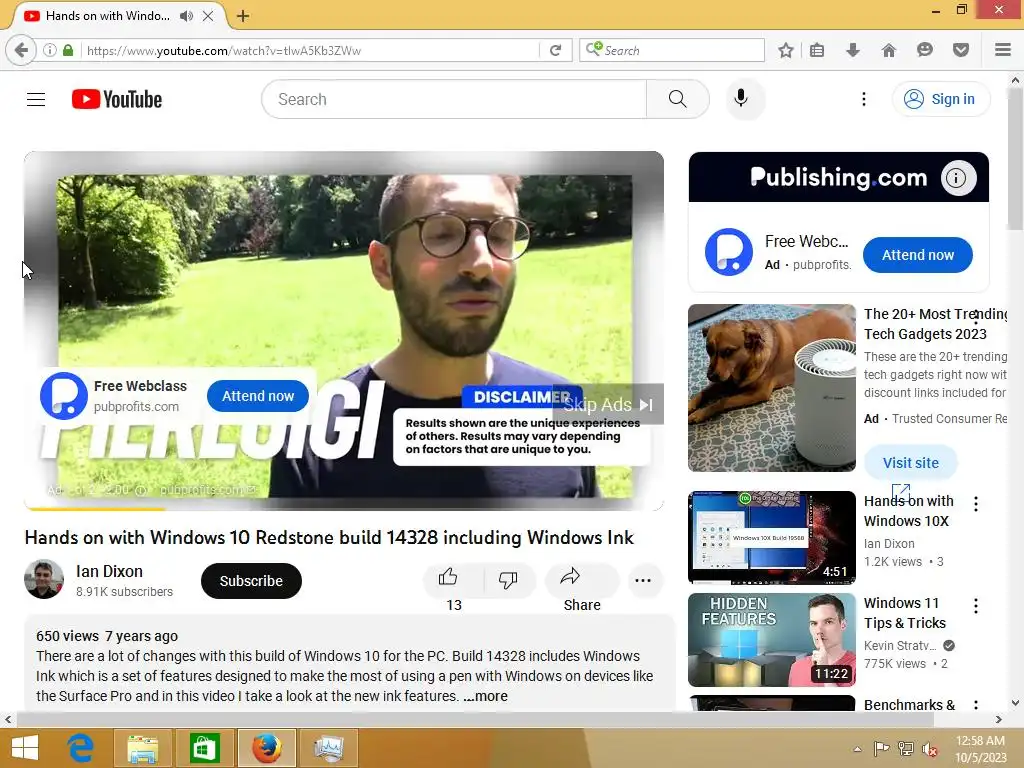Screen dimensions: 1024x768
Task: Open Action Center flag icon
Action: click(x=881, y=749)
